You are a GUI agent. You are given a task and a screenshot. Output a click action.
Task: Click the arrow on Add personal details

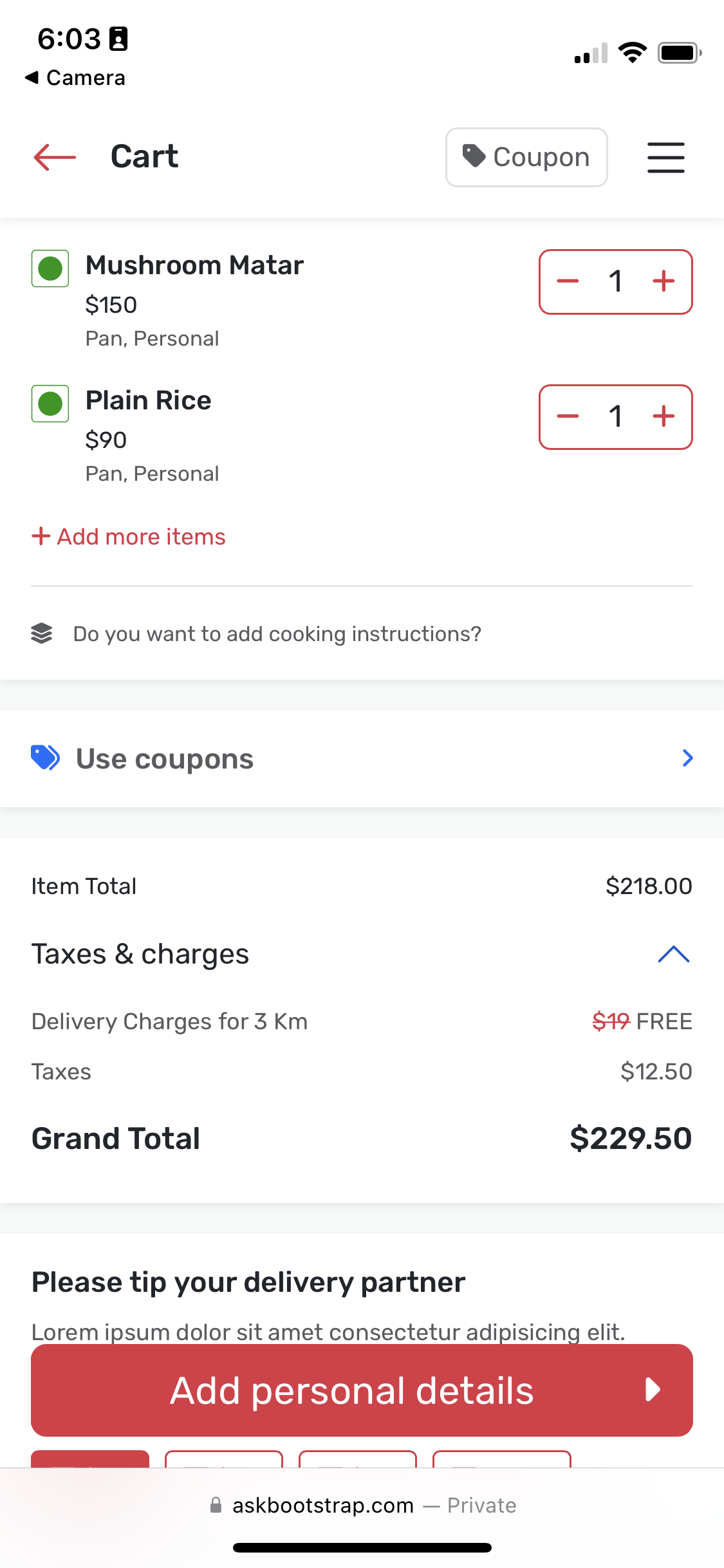point(653,1390)
